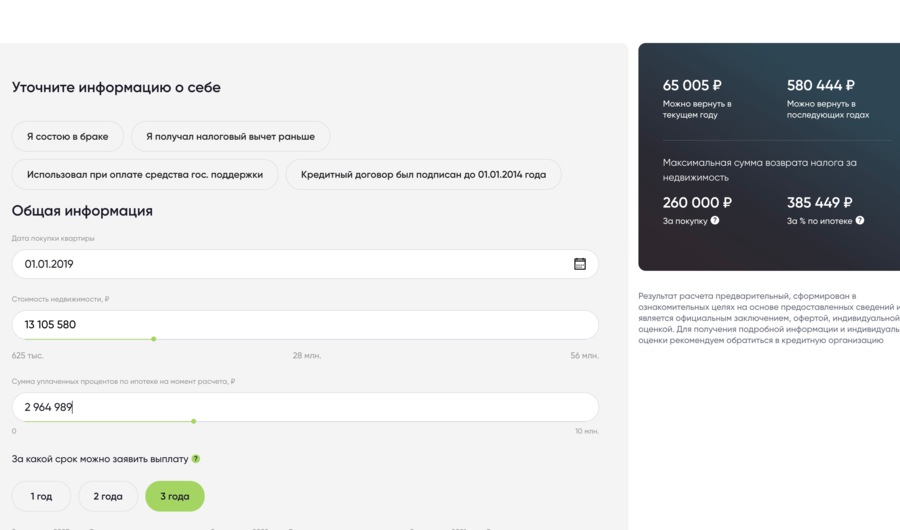Image resolution: width=900 pixels, height=530 pixels.
Task: Open the calendar date picker icon
Action: pos(580,264)
